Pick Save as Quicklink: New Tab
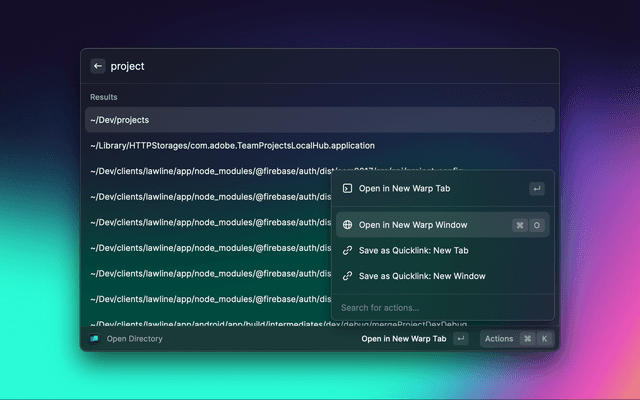Image resolution: width=640 pixels, height=400 pixels. tap(413, 250)
